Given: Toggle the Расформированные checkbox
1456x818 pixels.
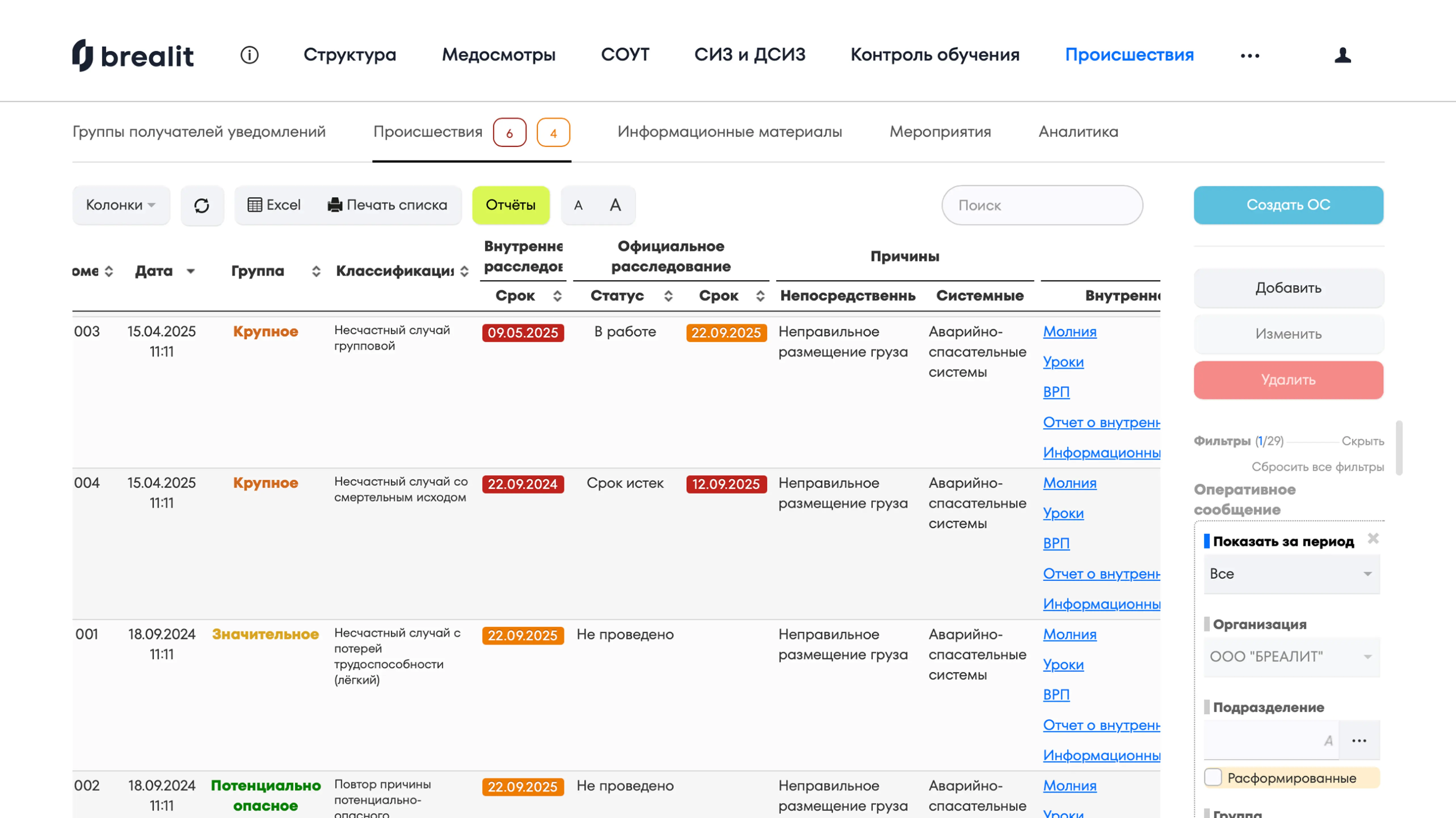Looking at the screenshot, I should pyautogui.click(x=1213, y=777).
